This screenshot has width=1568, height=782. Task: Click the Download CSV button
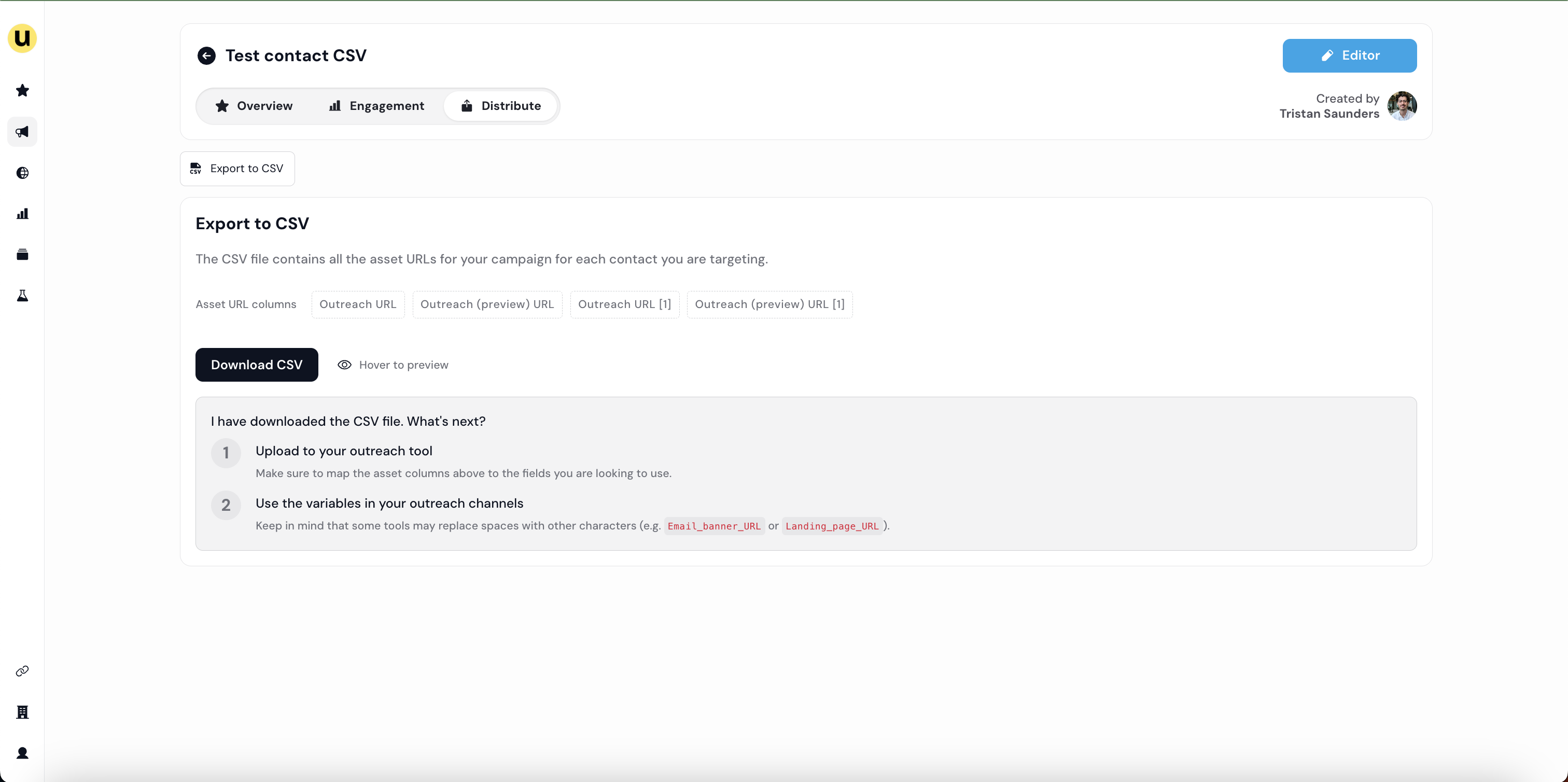click(256, 365)
